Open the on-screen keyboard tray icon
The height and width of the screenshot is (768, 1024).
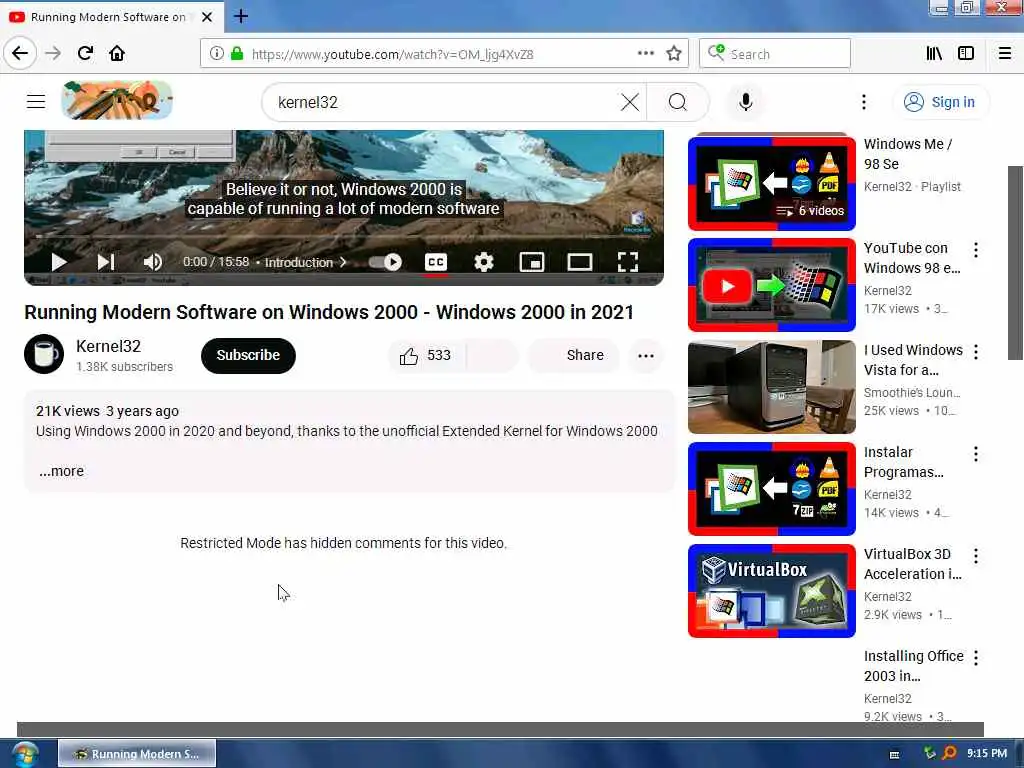tap(895, 754)
